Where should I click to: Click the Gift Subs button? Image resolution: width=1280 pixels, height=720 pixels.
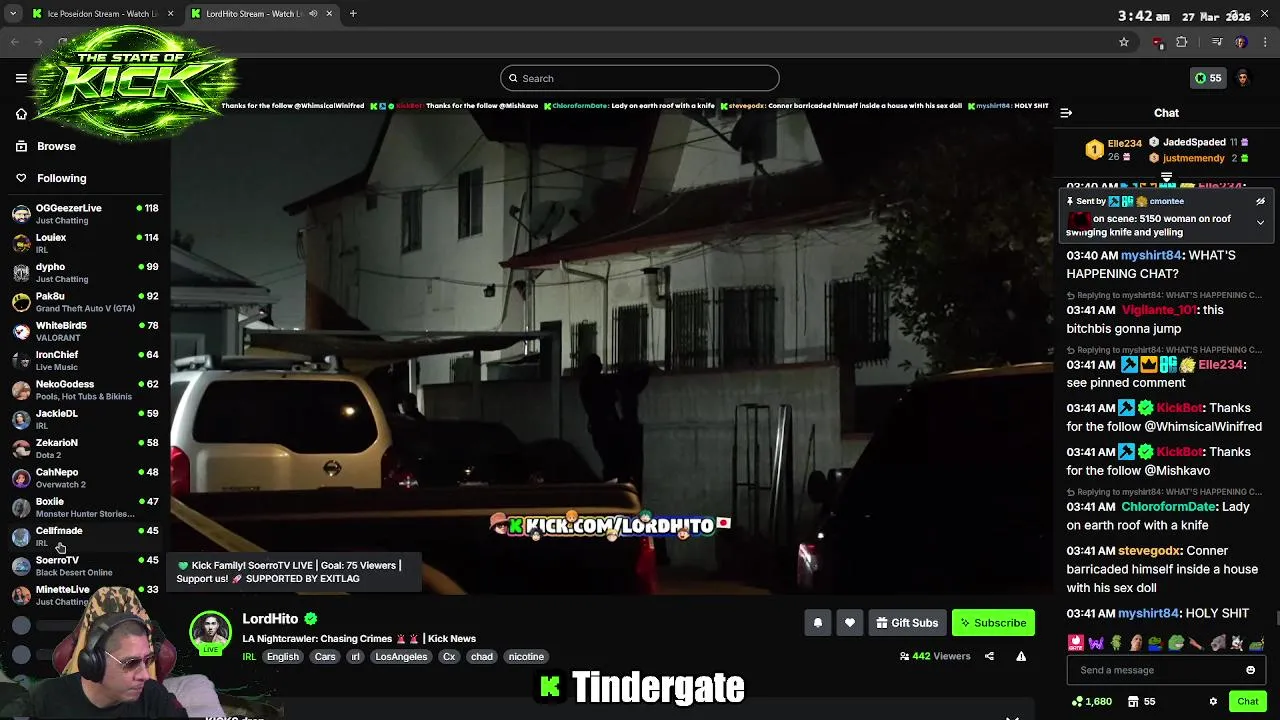tap(907, 623)
